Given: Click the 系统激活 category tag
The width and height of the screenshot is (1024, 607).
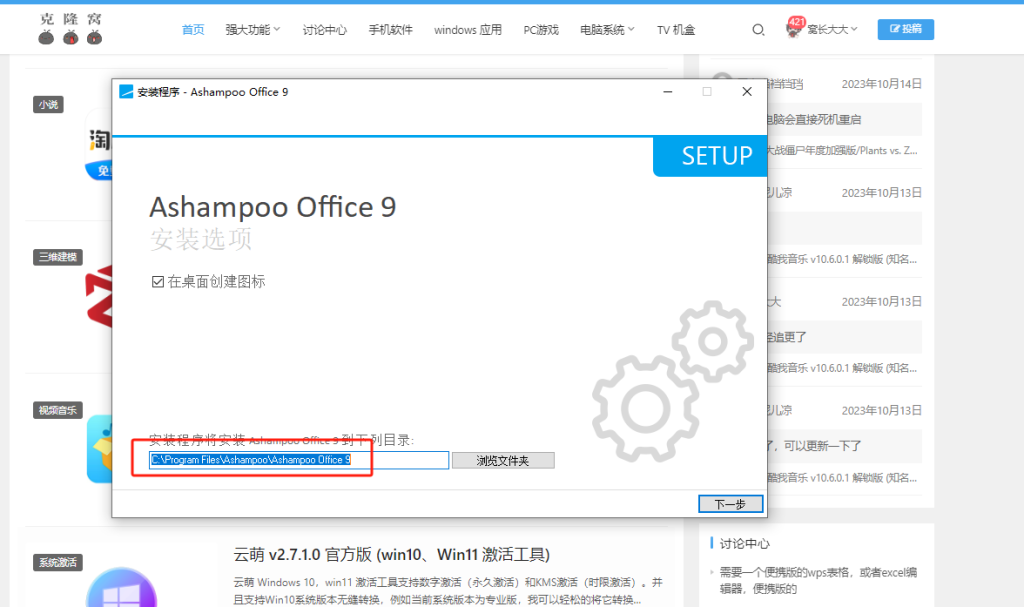Looking at the screenshot, I should click(x=57, y=563).
